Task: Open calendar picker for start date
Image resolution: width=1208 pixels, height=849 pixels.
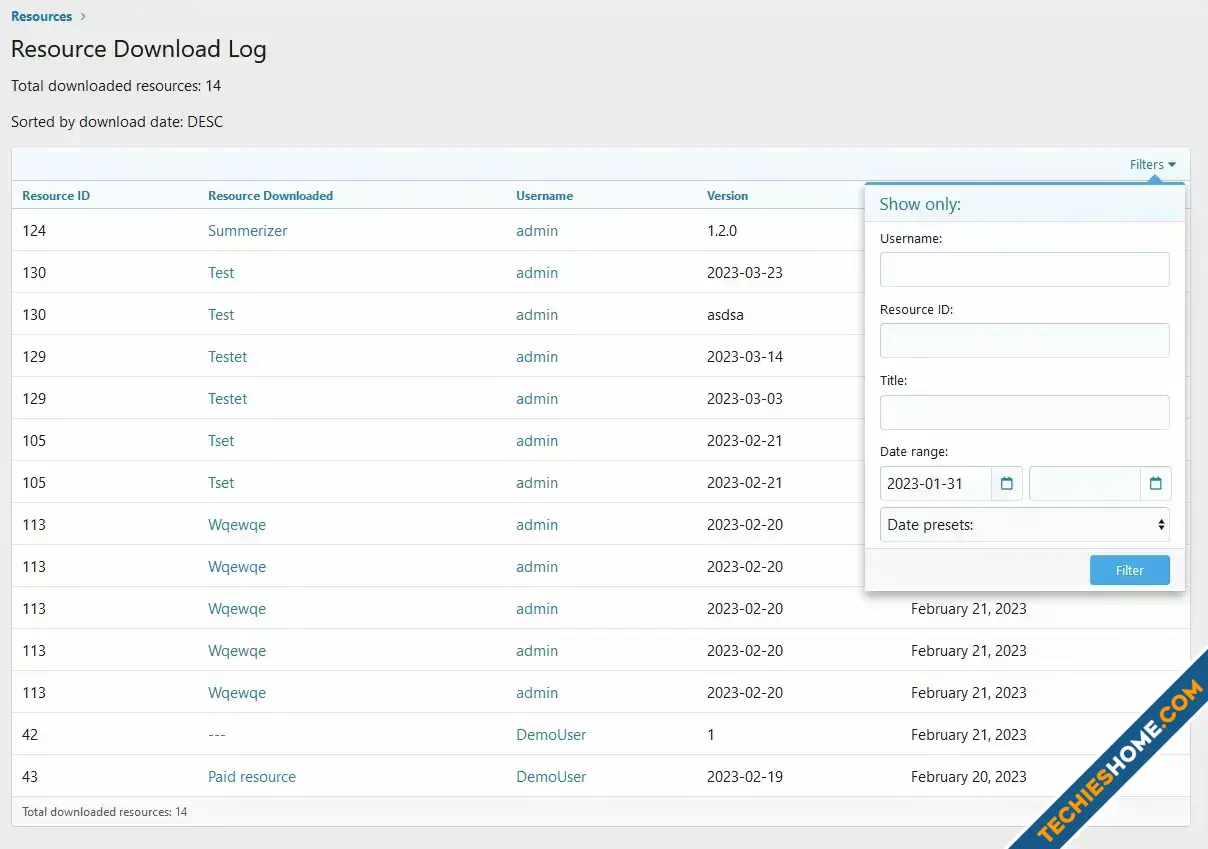Action: tap(1007, 484)
